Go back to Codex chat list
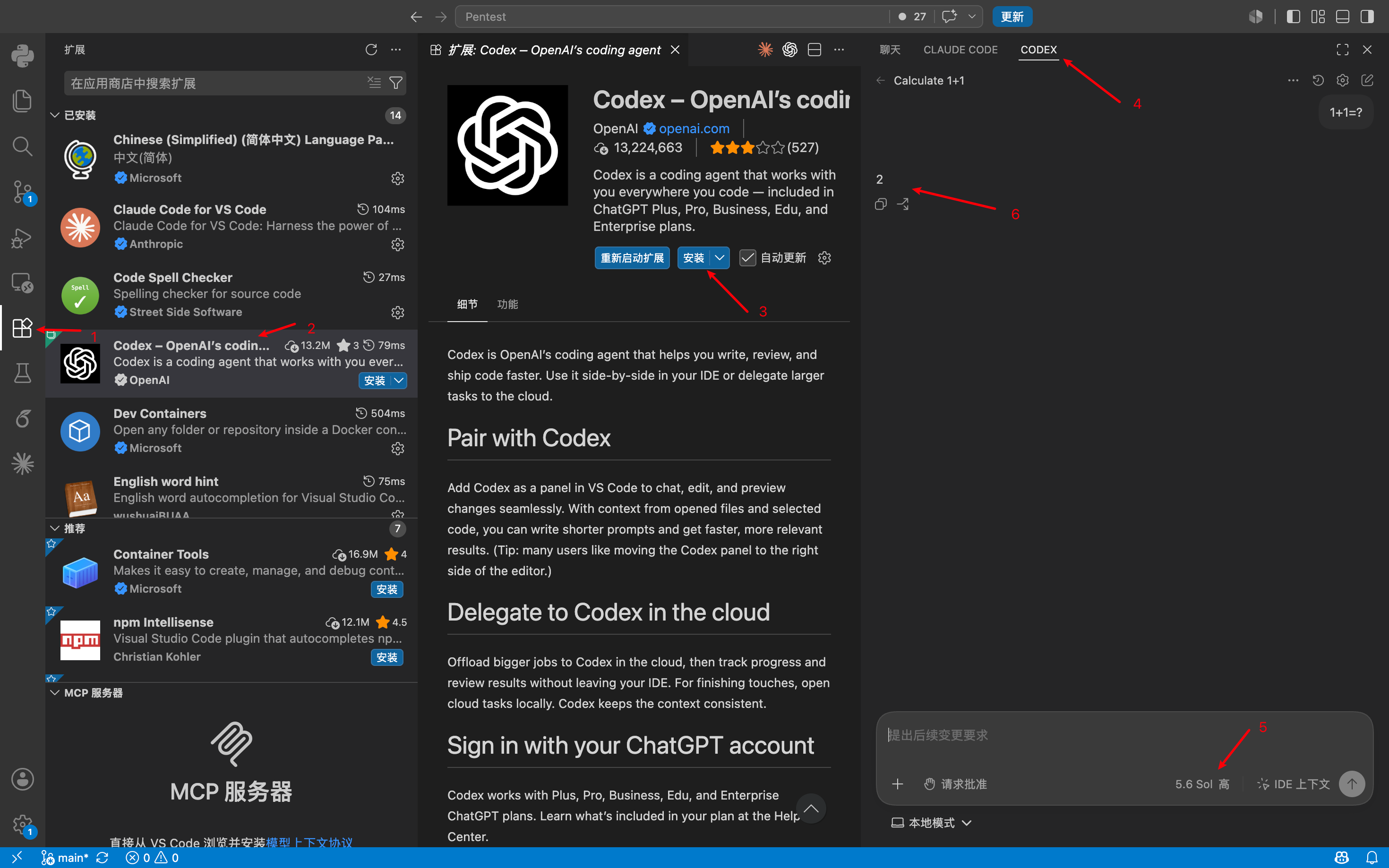The width and height of the screenshot is (1389, 868). coord(880,80)
